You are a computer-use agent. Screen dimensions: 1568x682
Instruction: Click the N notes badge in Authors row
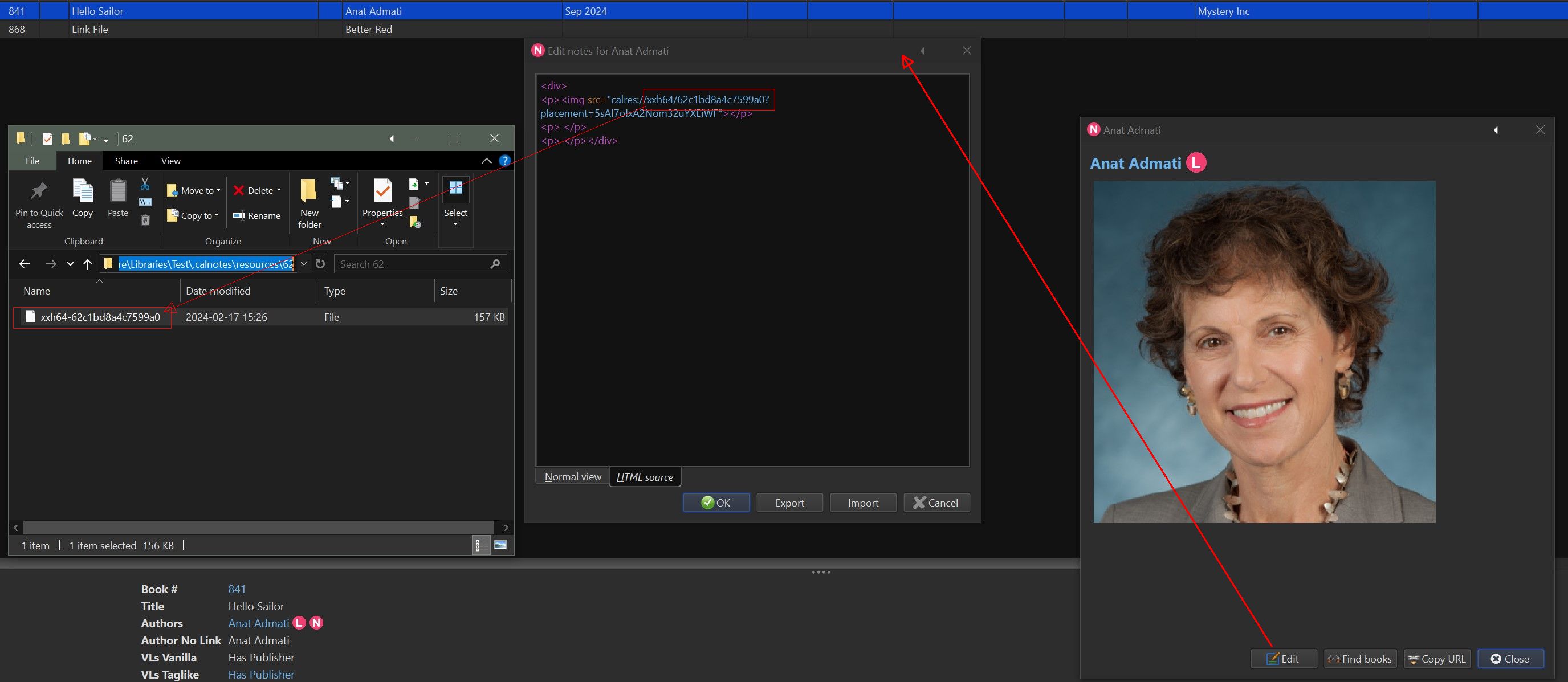pos(316,623)
